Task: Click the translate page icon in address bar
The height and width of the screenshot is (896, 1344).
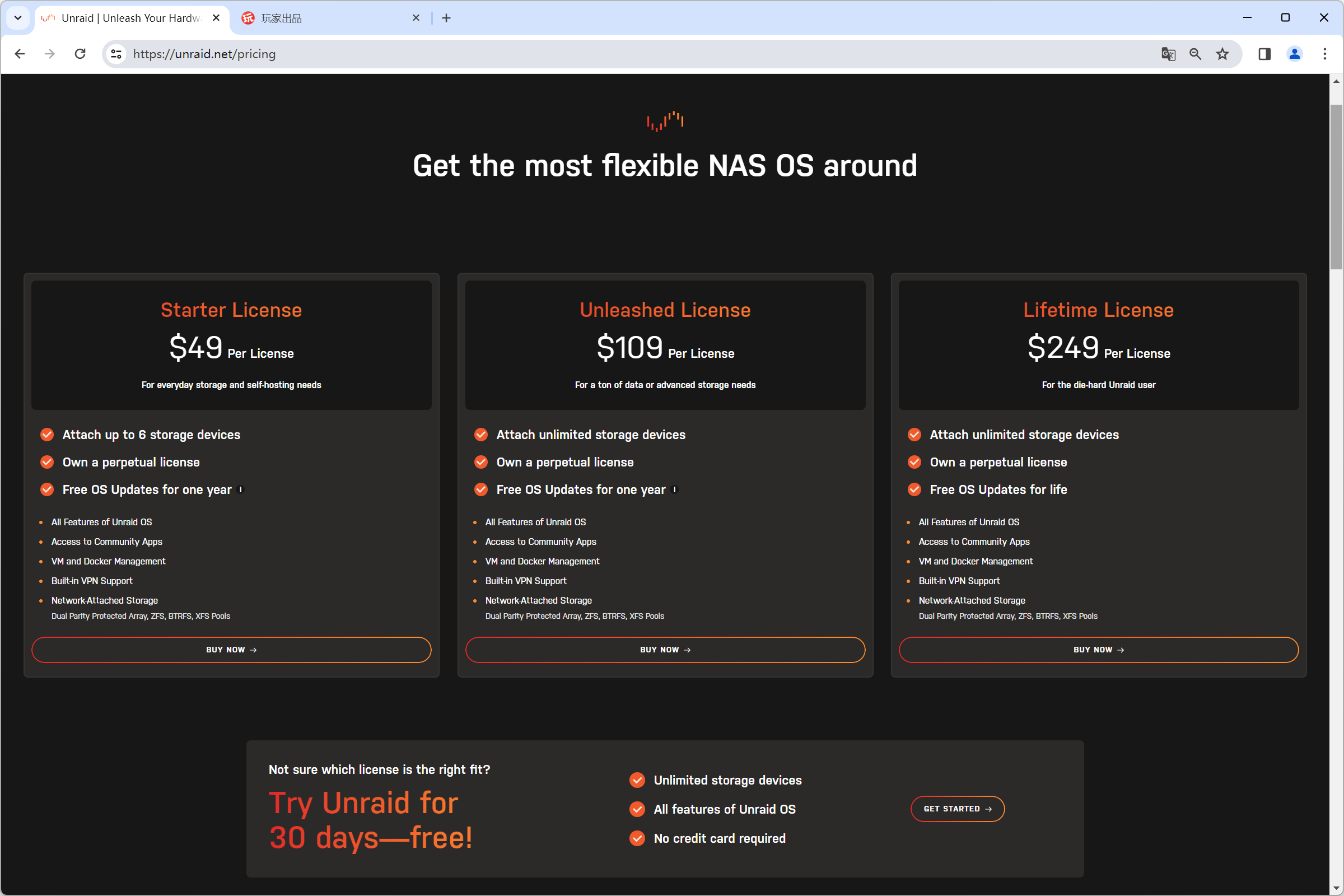Action: 1168,54
